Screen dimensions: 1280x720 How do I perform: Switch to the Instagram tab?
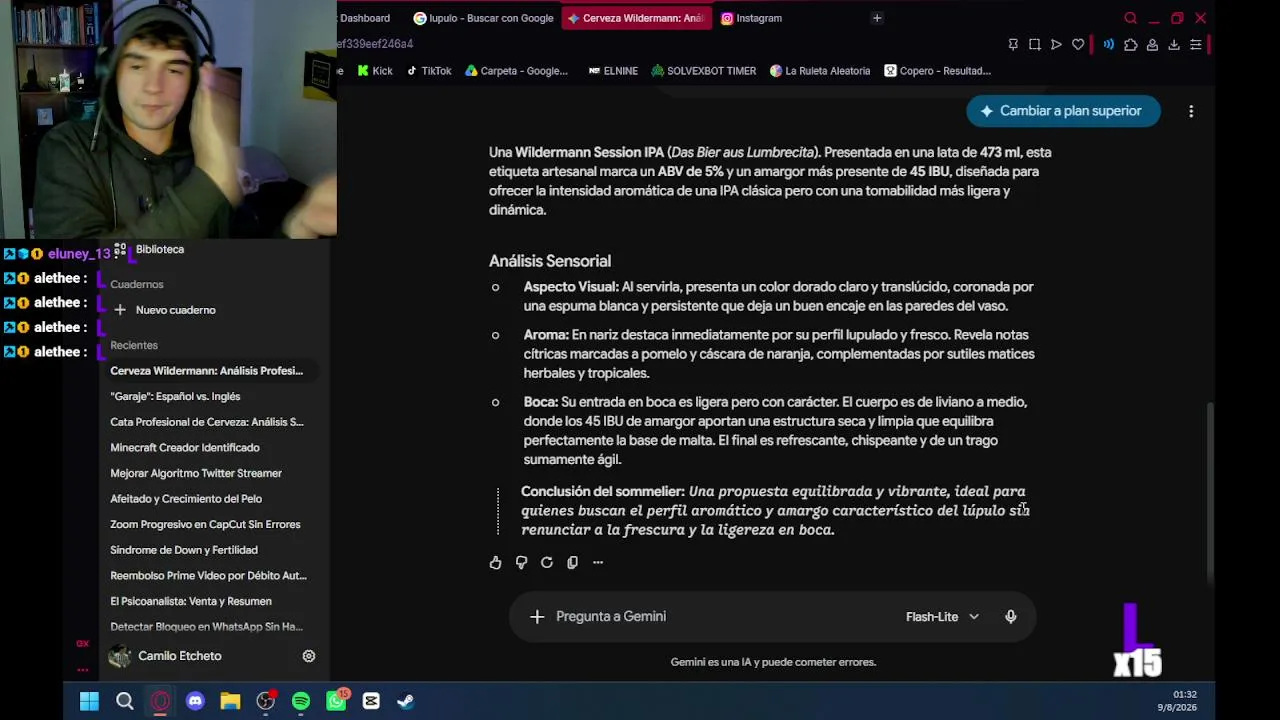point(752,18)
